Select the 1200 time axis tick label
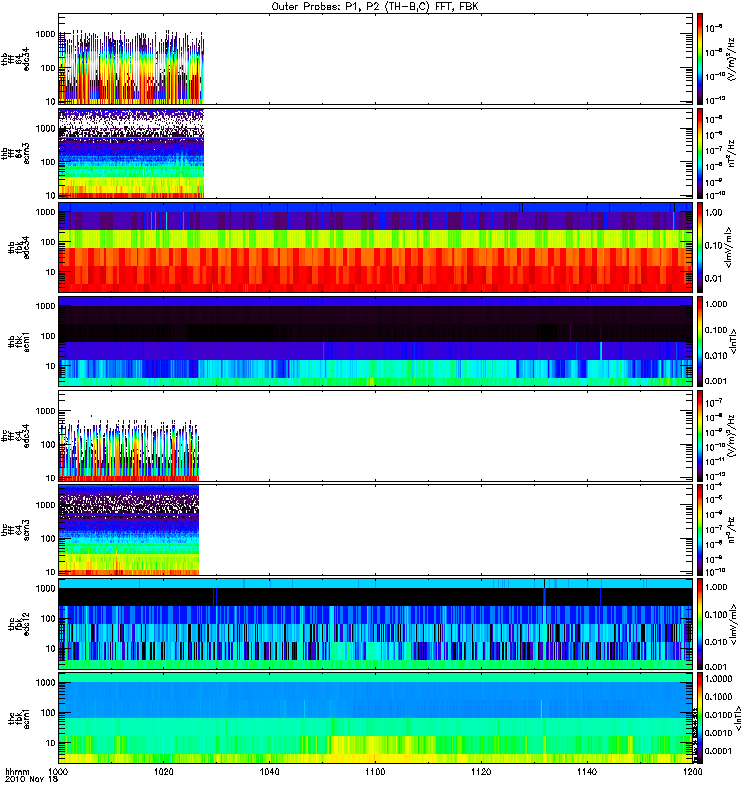Image resolution: width=750 pixels, height=800 pixels. (692, 771)
